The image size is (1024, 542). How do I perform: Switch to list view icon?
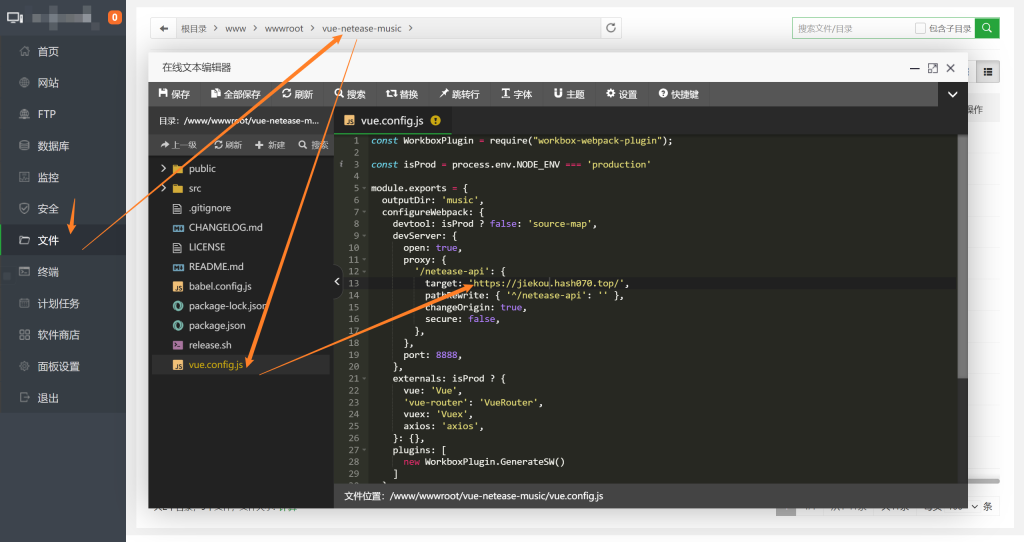tap(988, 72)
